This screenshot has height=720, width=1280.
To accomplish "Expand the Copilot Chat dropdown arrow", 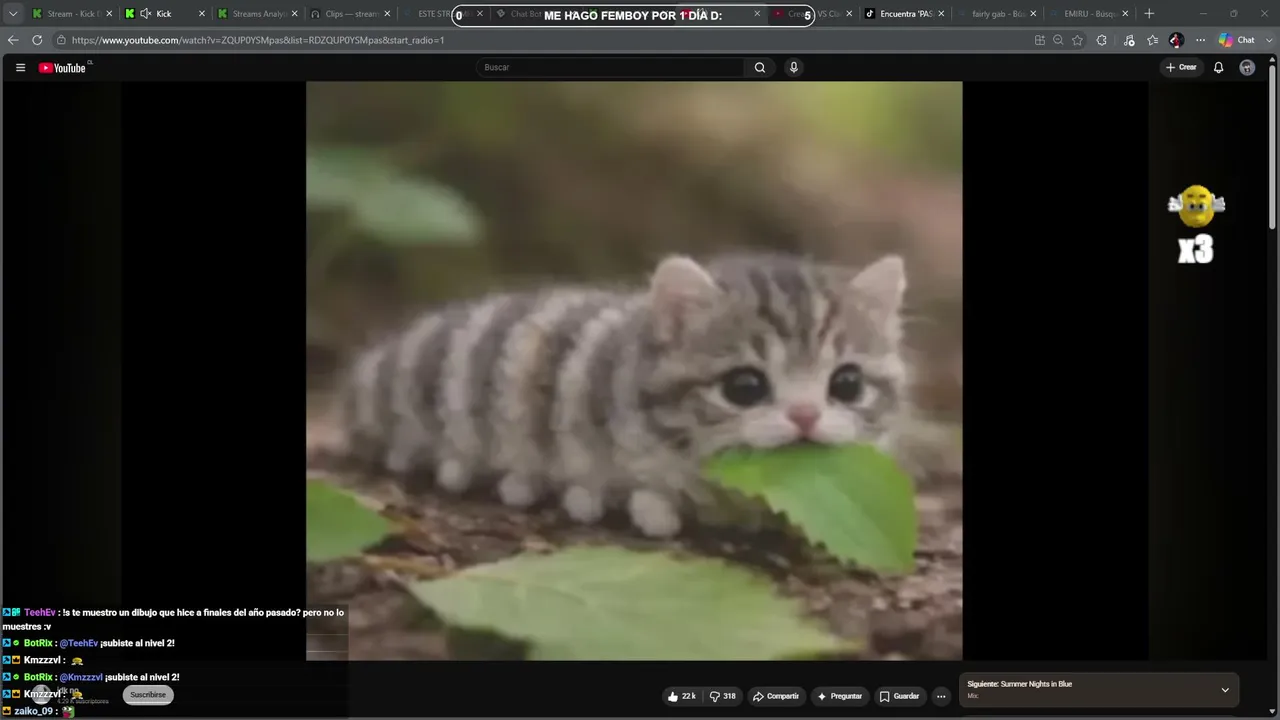I will click(1267, 40).
